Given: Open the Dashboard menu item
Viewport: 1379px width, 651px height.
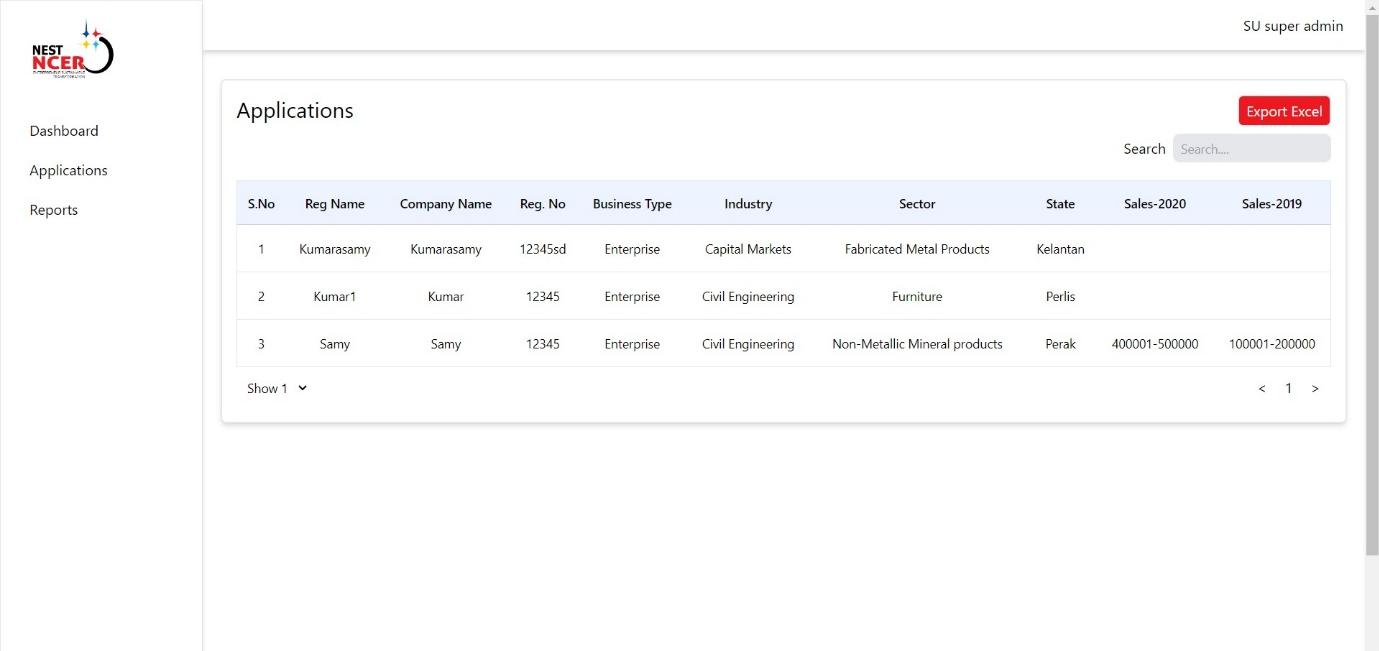Looking at the screenshot, I should click(64, 131).
